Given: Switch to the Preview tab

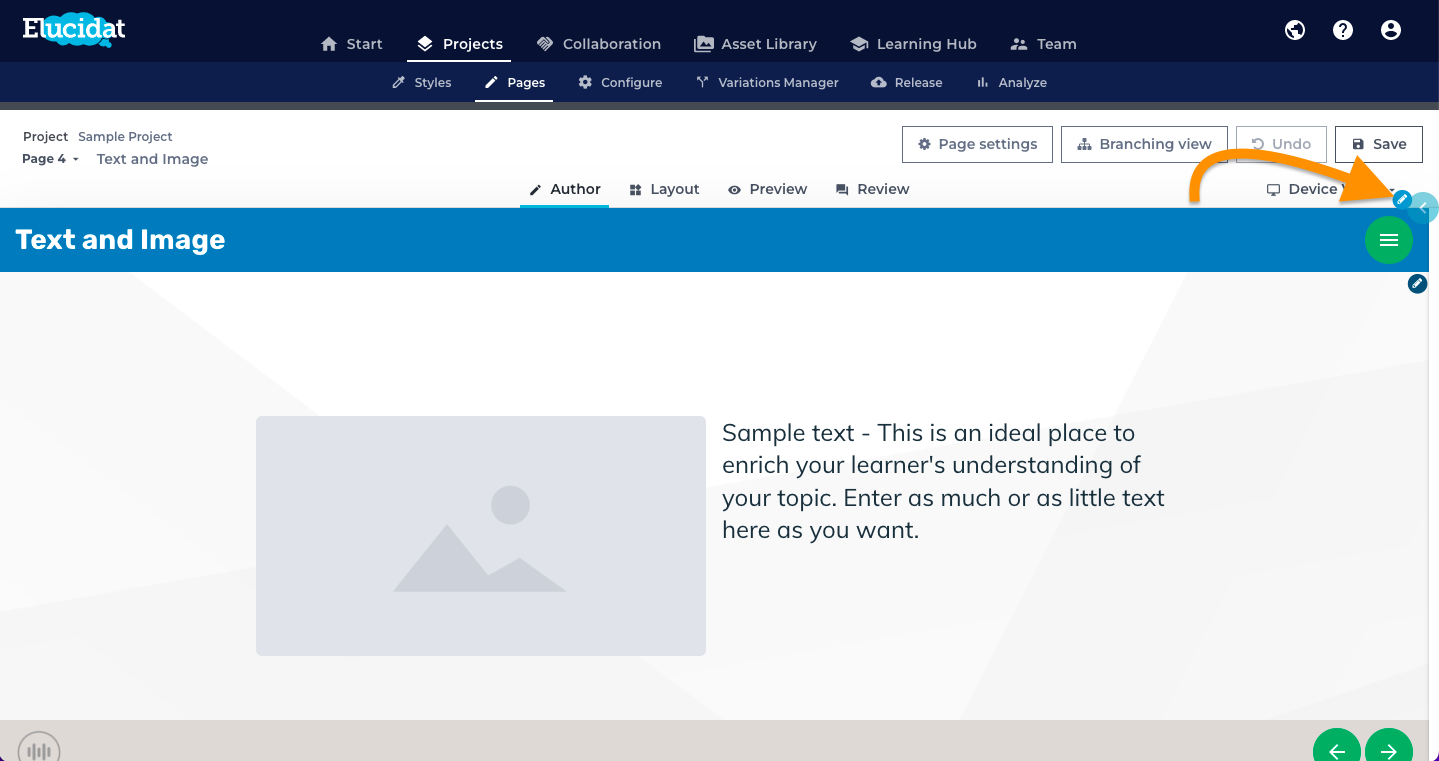Looking at the screenshot, I should coord(768,189).
